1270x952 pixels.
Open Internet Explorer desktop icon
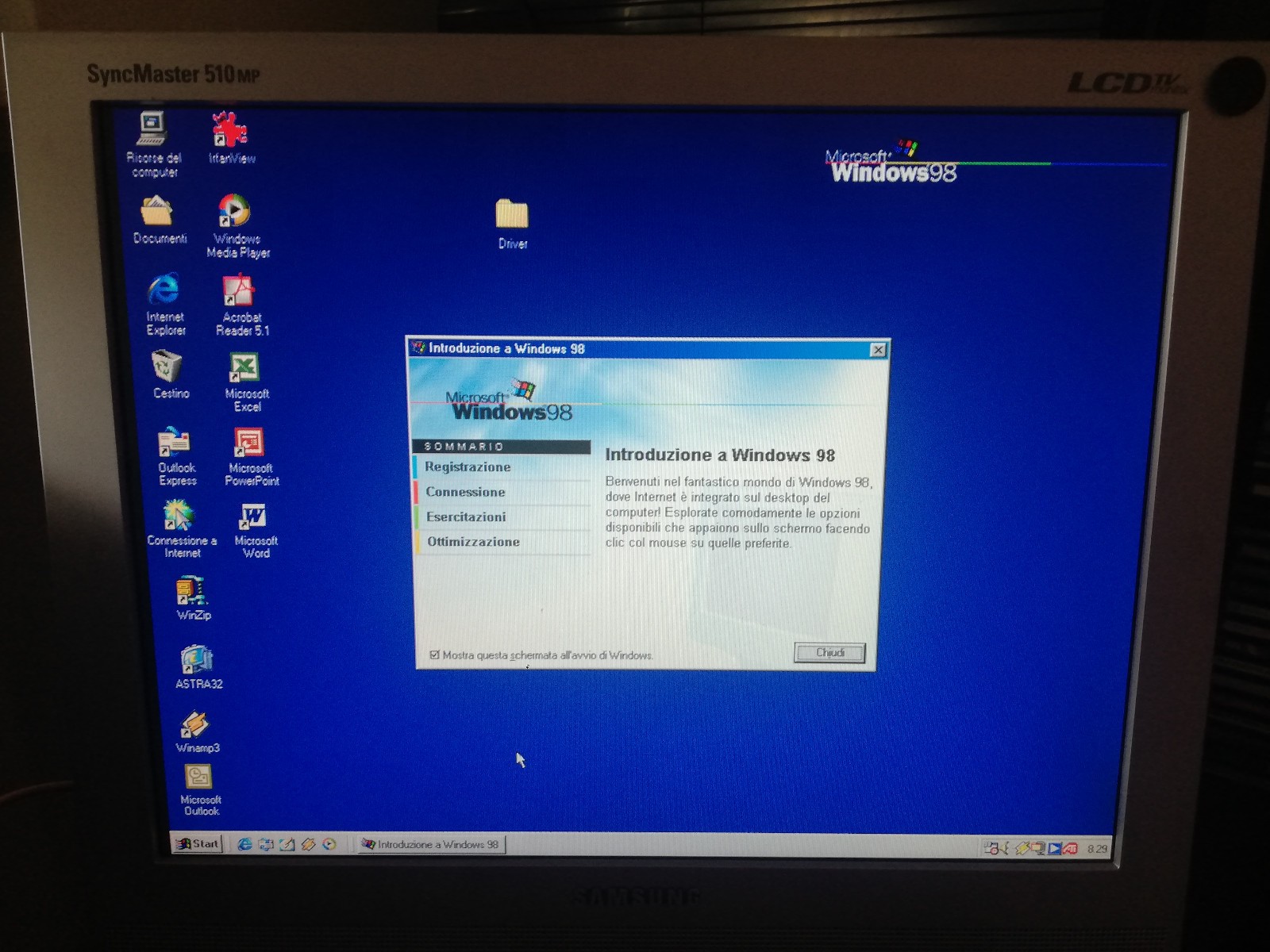(164, 305)
